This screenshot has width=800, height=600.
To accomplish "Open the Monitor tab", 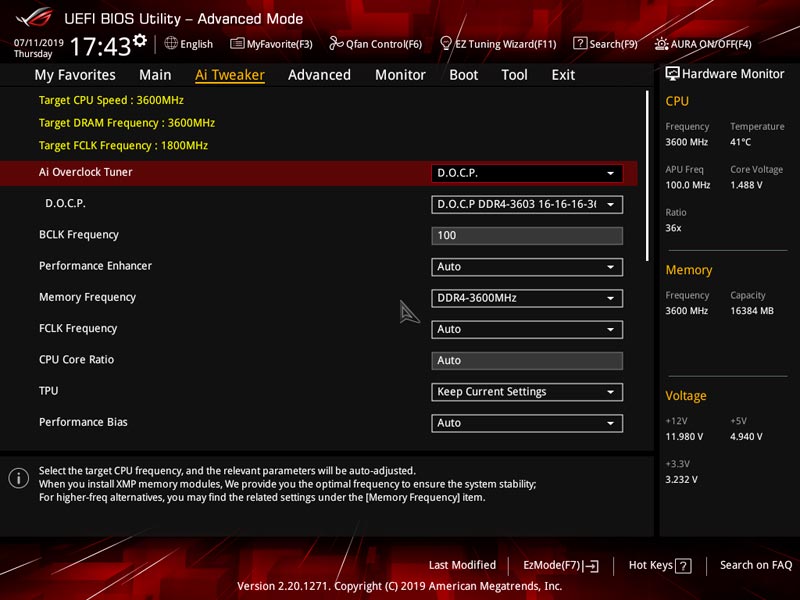I will [401, 75].
